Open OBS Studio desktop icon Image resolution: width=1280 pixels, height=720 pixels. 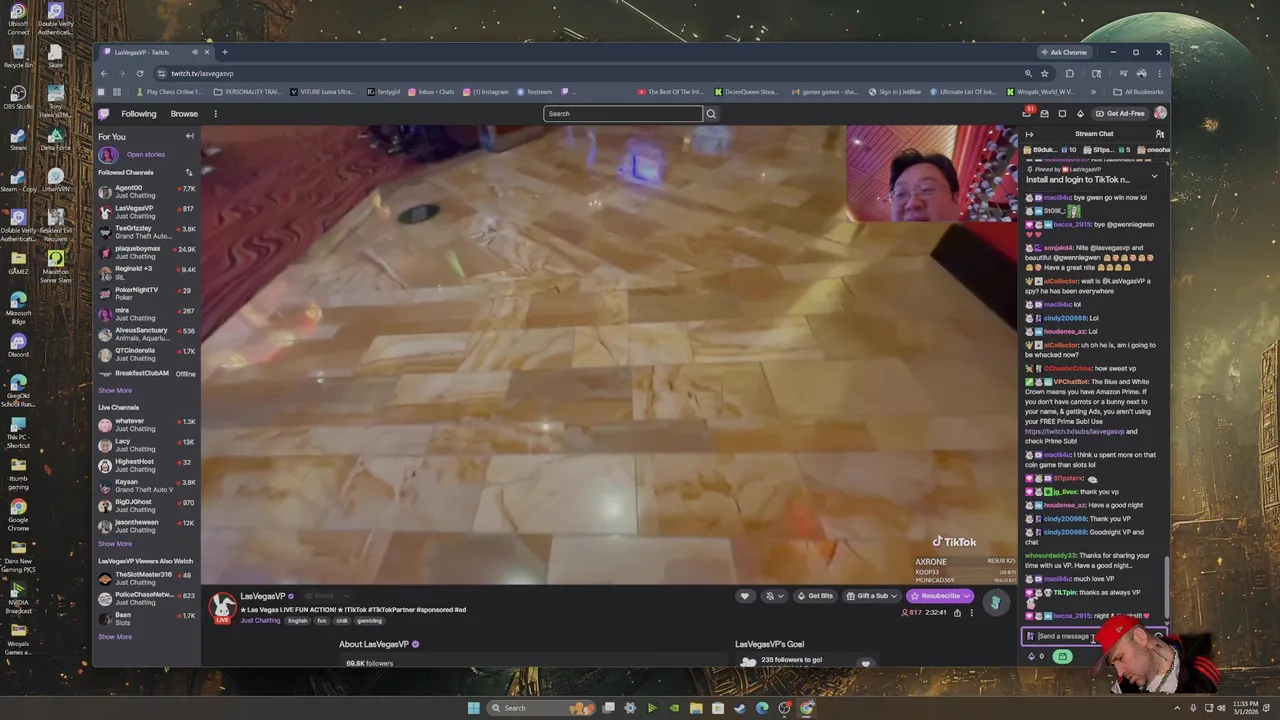(18, 96)
